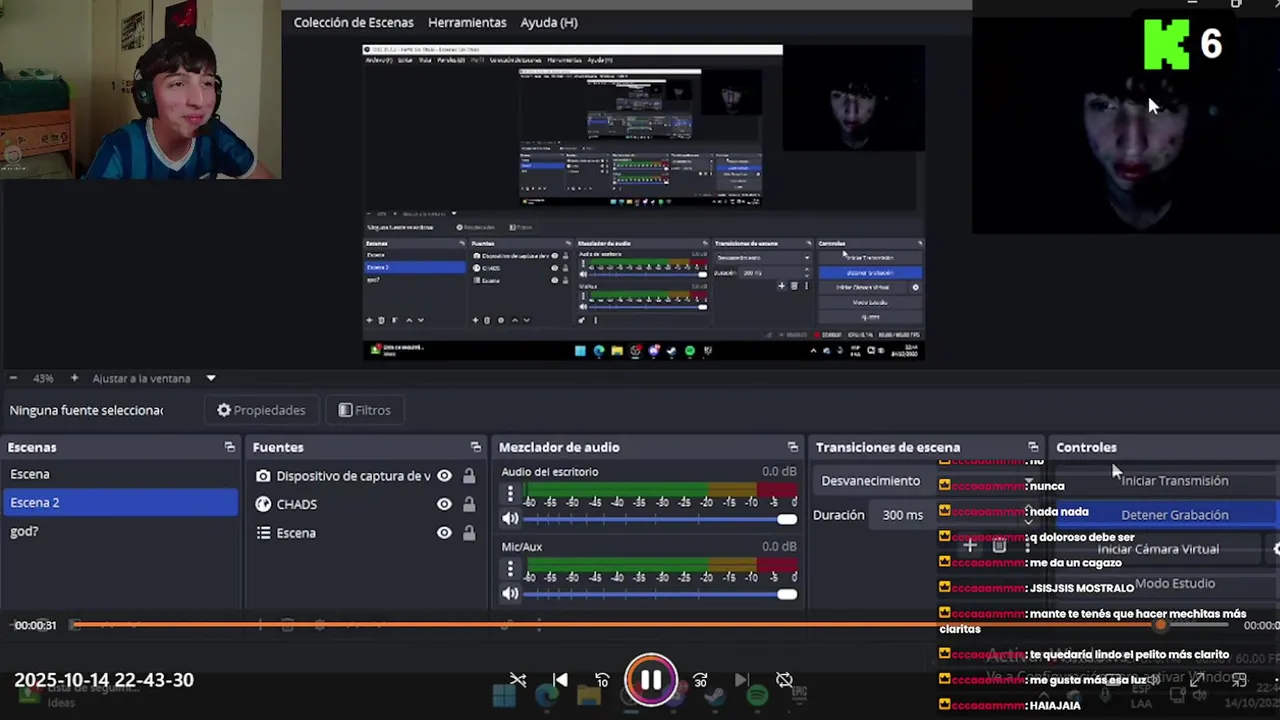Click the 43% zoom value

[43, 379]
